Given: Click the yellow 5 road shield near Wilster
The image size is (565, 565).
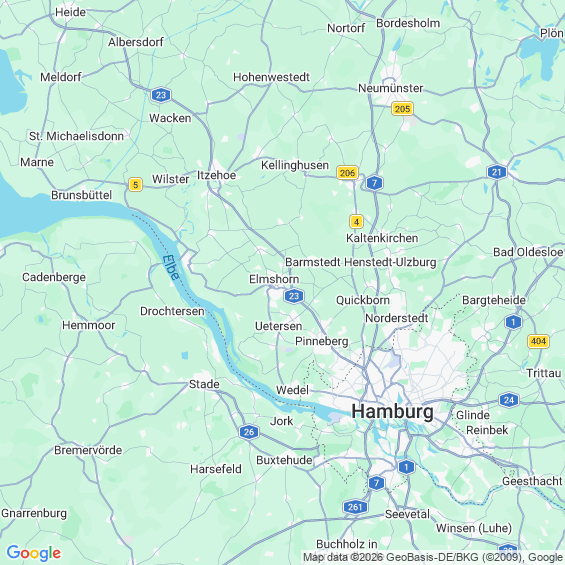Looking at the screenshot, I should click(135, 185).
